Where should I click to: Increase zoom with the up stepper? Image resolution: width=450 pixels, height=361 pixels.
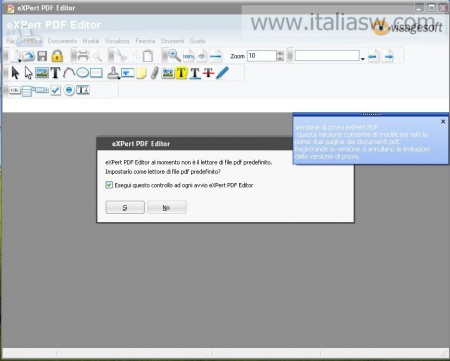tap(281, 53)
